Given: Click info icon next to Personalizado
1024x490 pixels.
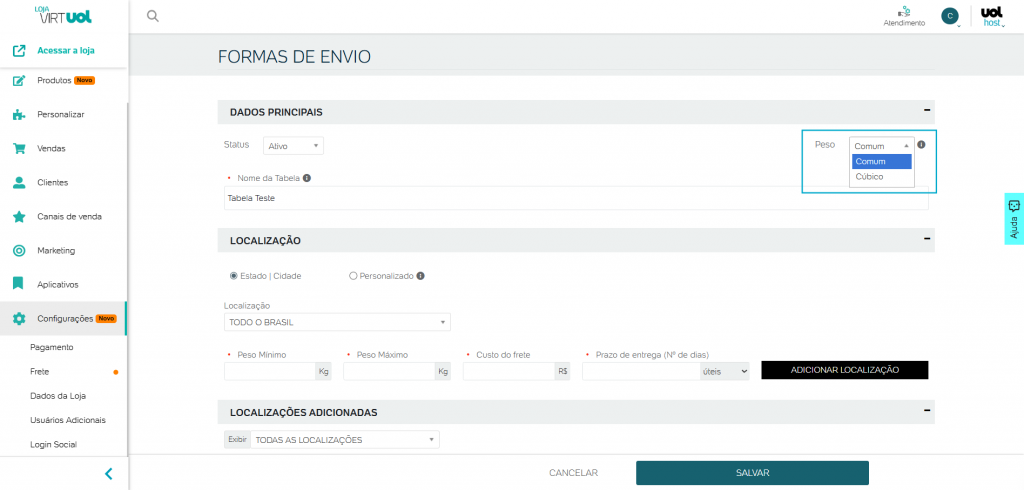Looking at the screenshot, I should tap(420, 276).
